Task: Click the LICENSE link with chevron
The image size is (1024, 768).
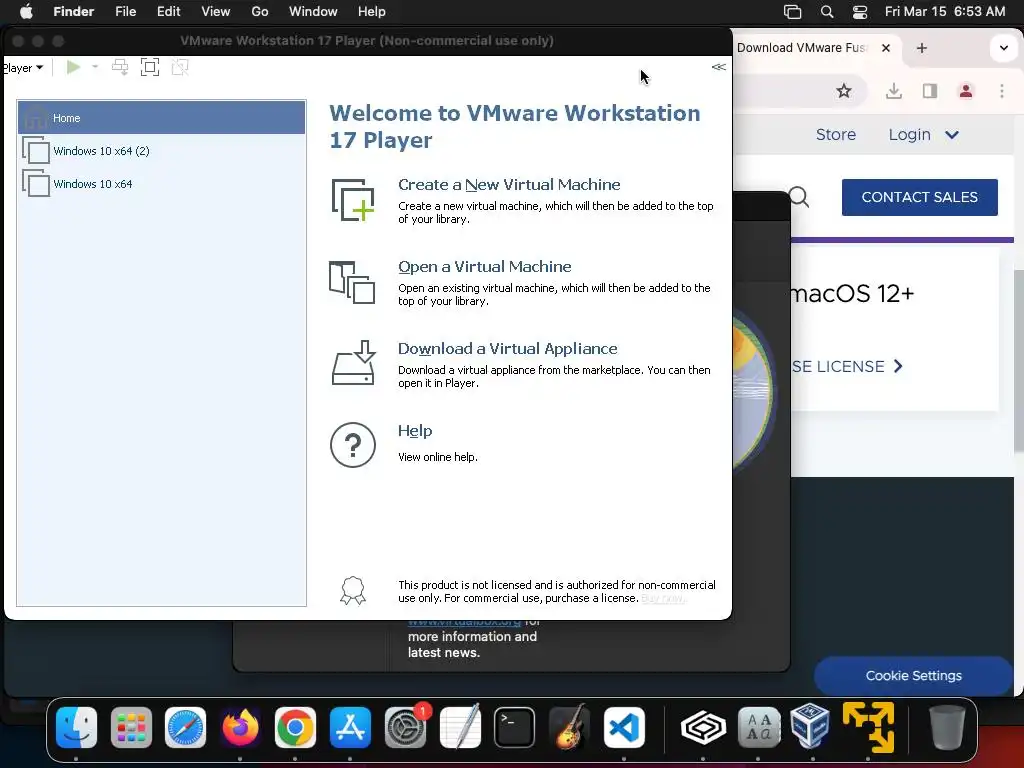Action: (847, 366)
